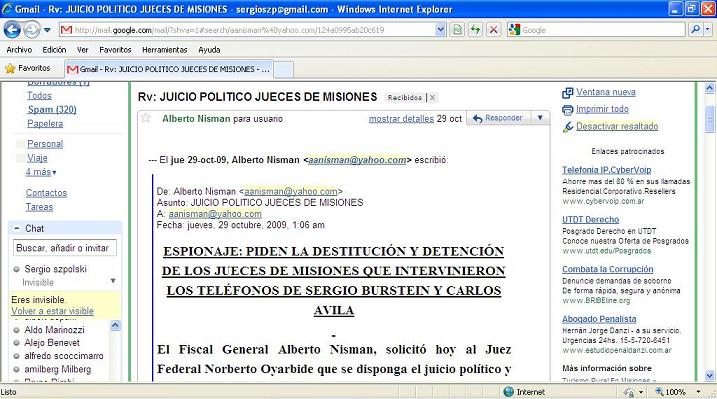
Task: Open the Ver menu
Action: click(x=82, y=50)
